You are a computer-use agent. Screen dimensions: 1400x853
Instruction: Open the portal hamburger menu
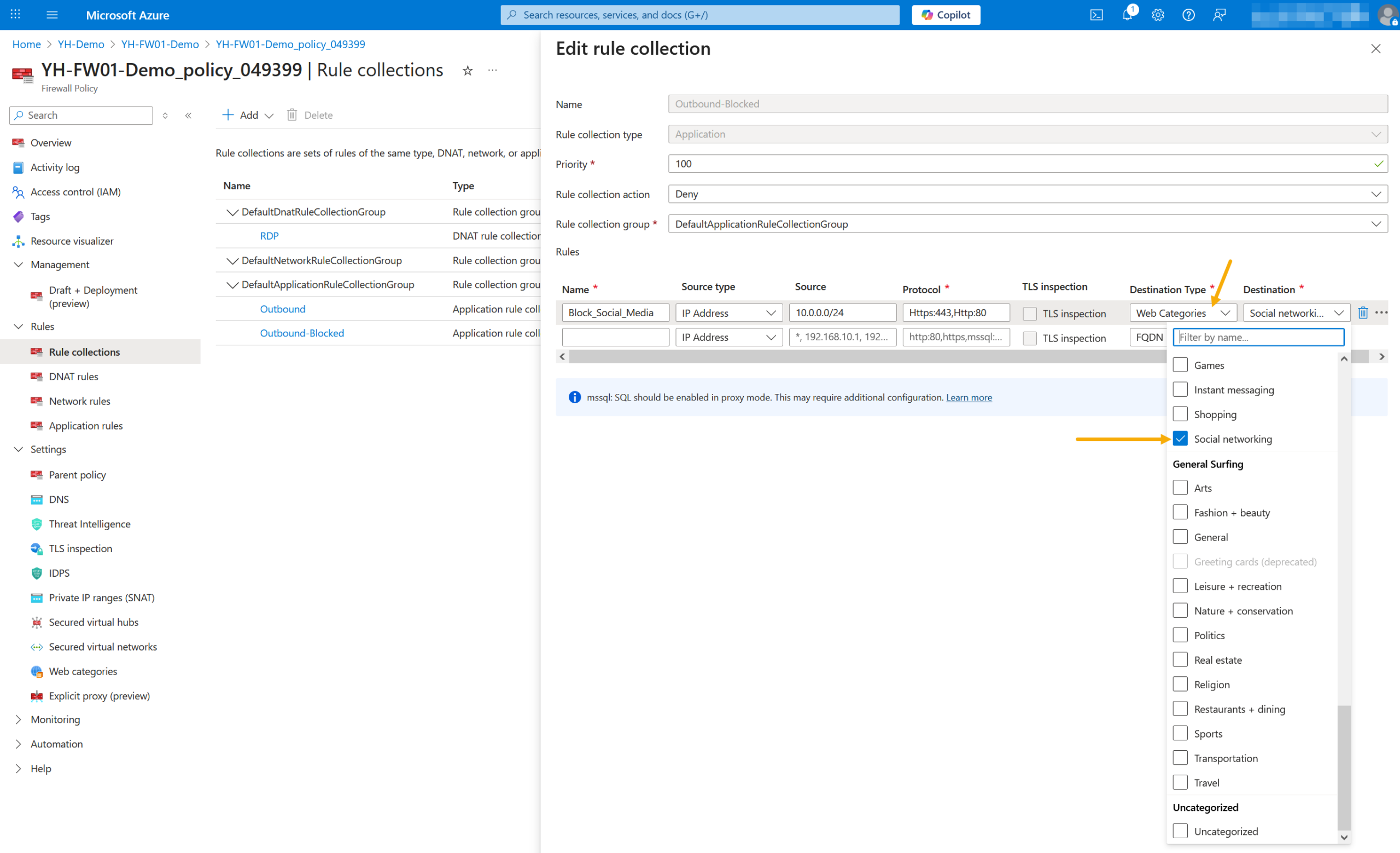(x=52, y=15)
